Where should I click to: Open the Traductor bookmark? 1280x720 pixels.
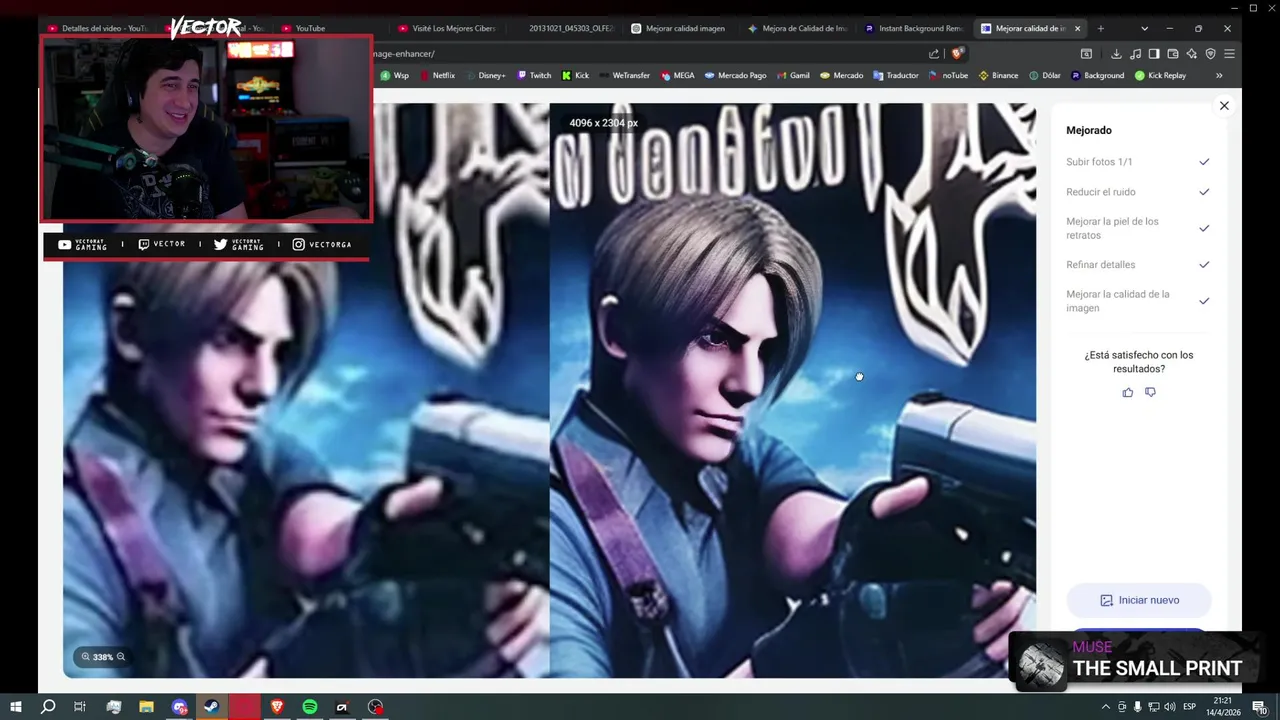[x=895, y=75]
